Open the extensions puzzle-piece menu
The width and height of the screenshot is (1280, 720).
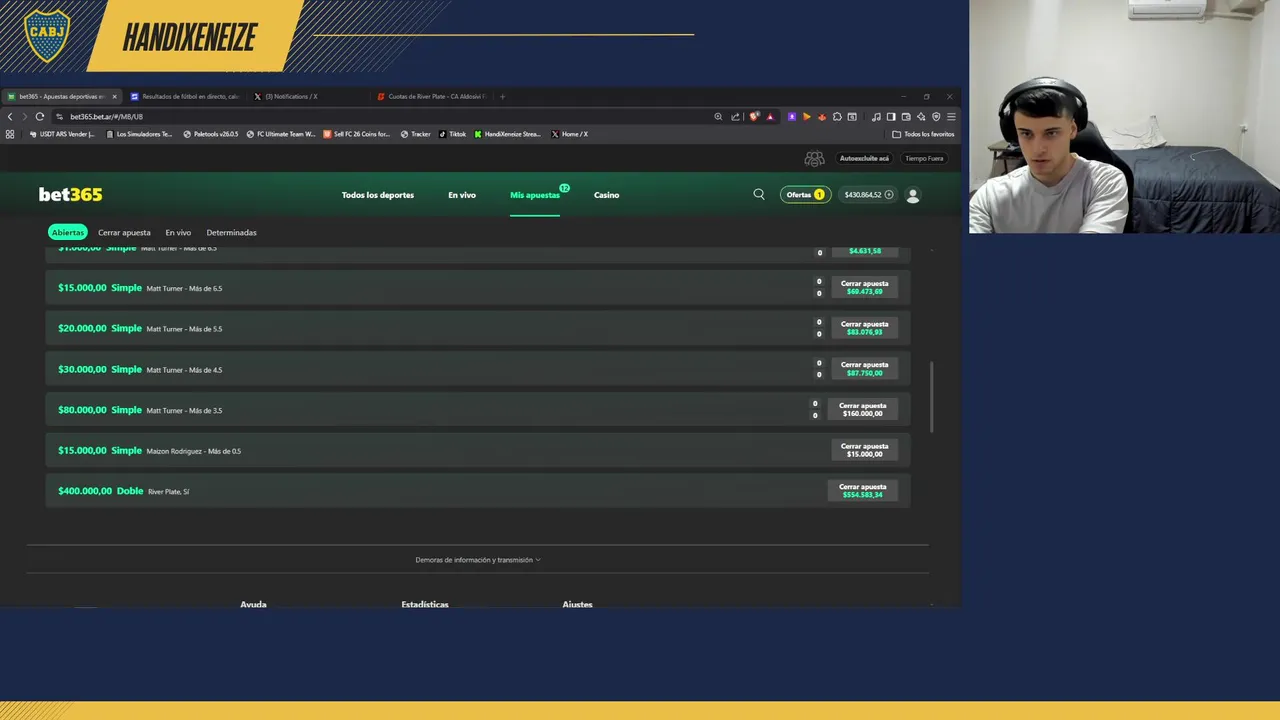pos(837,116)
